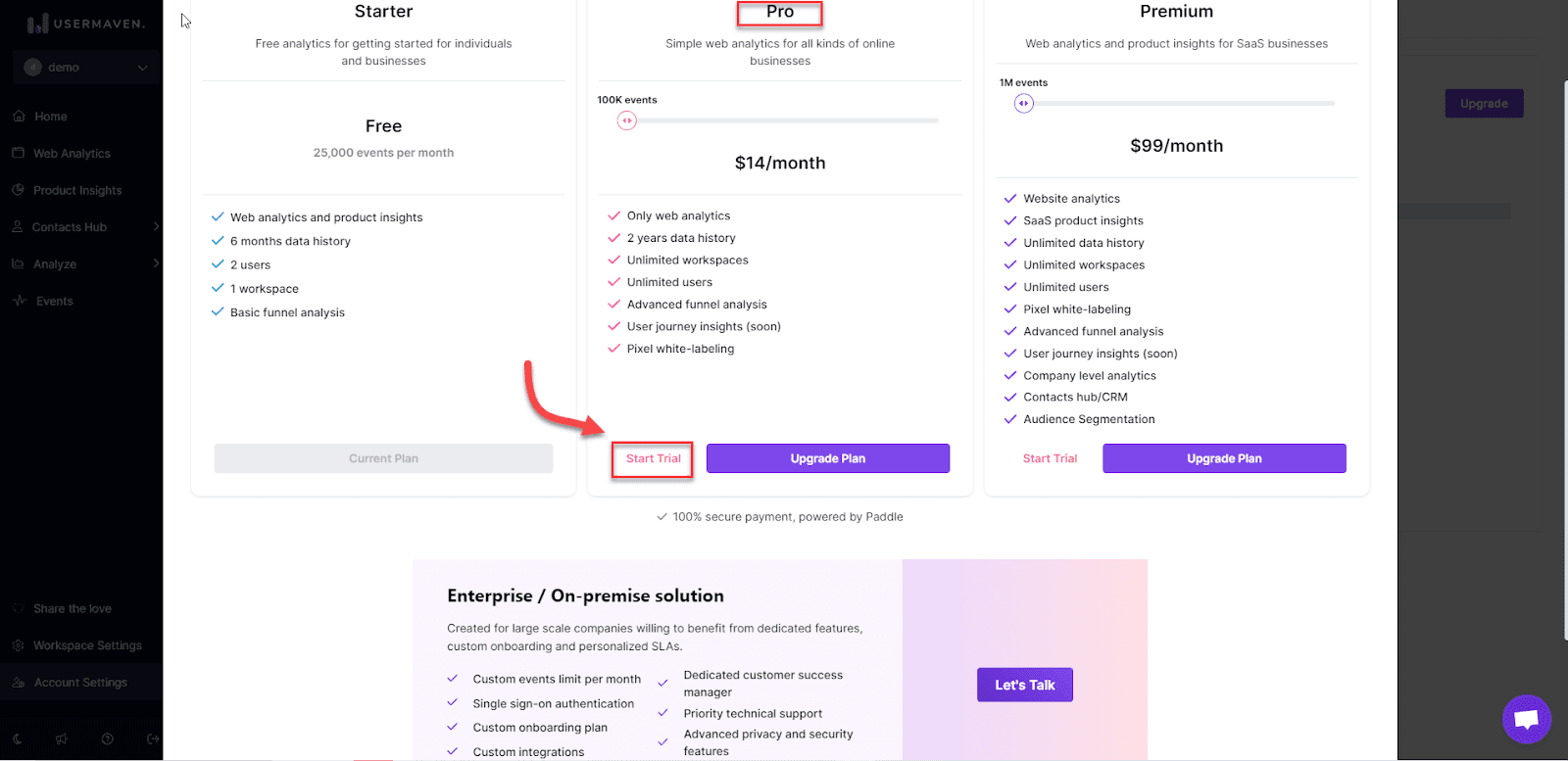Screen dimensions: 1568x761
Task: Click the Premium plan events slider handle
Action: [1024, 103]
